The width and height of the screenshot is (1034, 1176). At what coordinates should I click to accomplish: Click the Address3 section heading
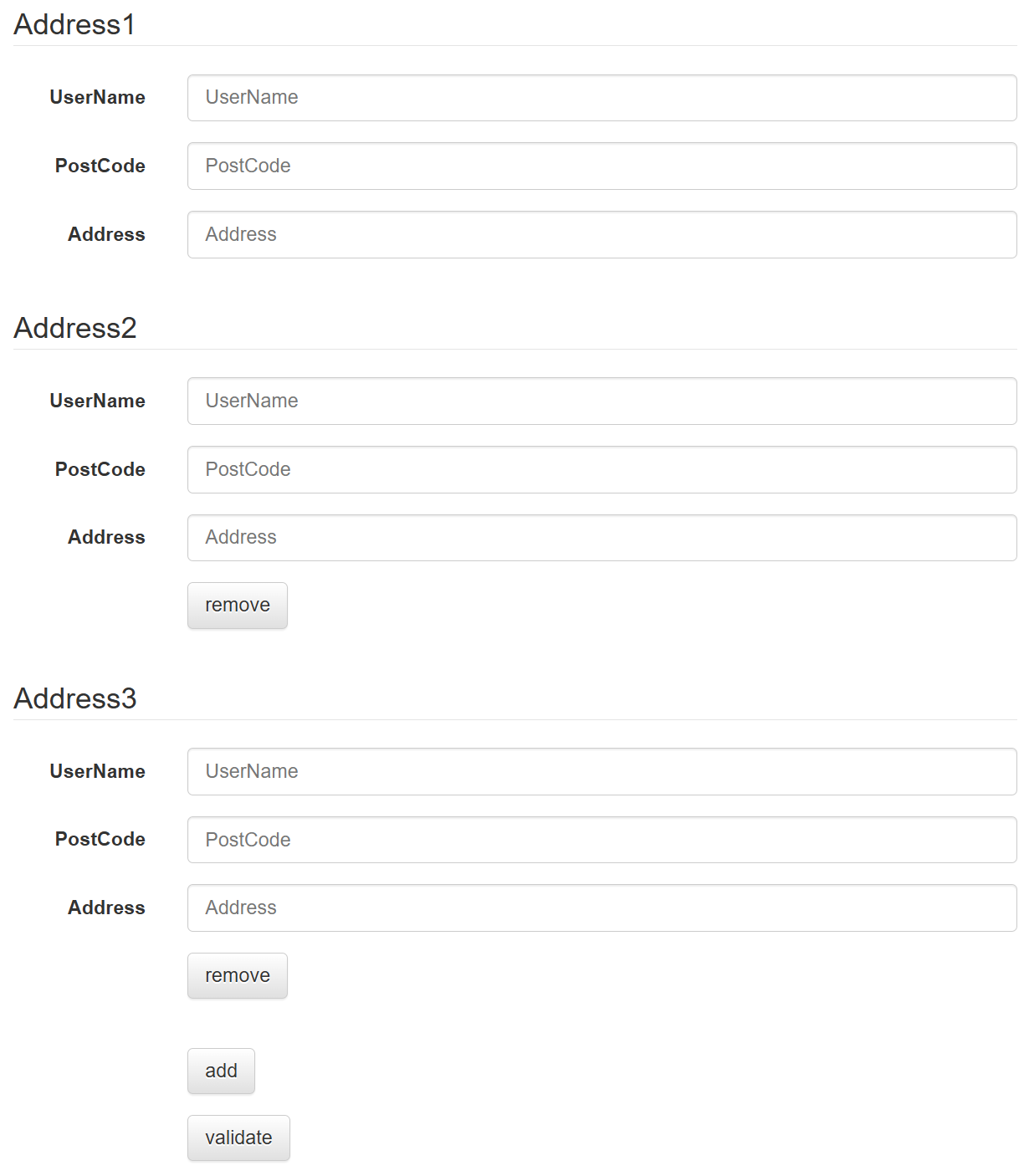pyautogui.click(x=75, y=699)
